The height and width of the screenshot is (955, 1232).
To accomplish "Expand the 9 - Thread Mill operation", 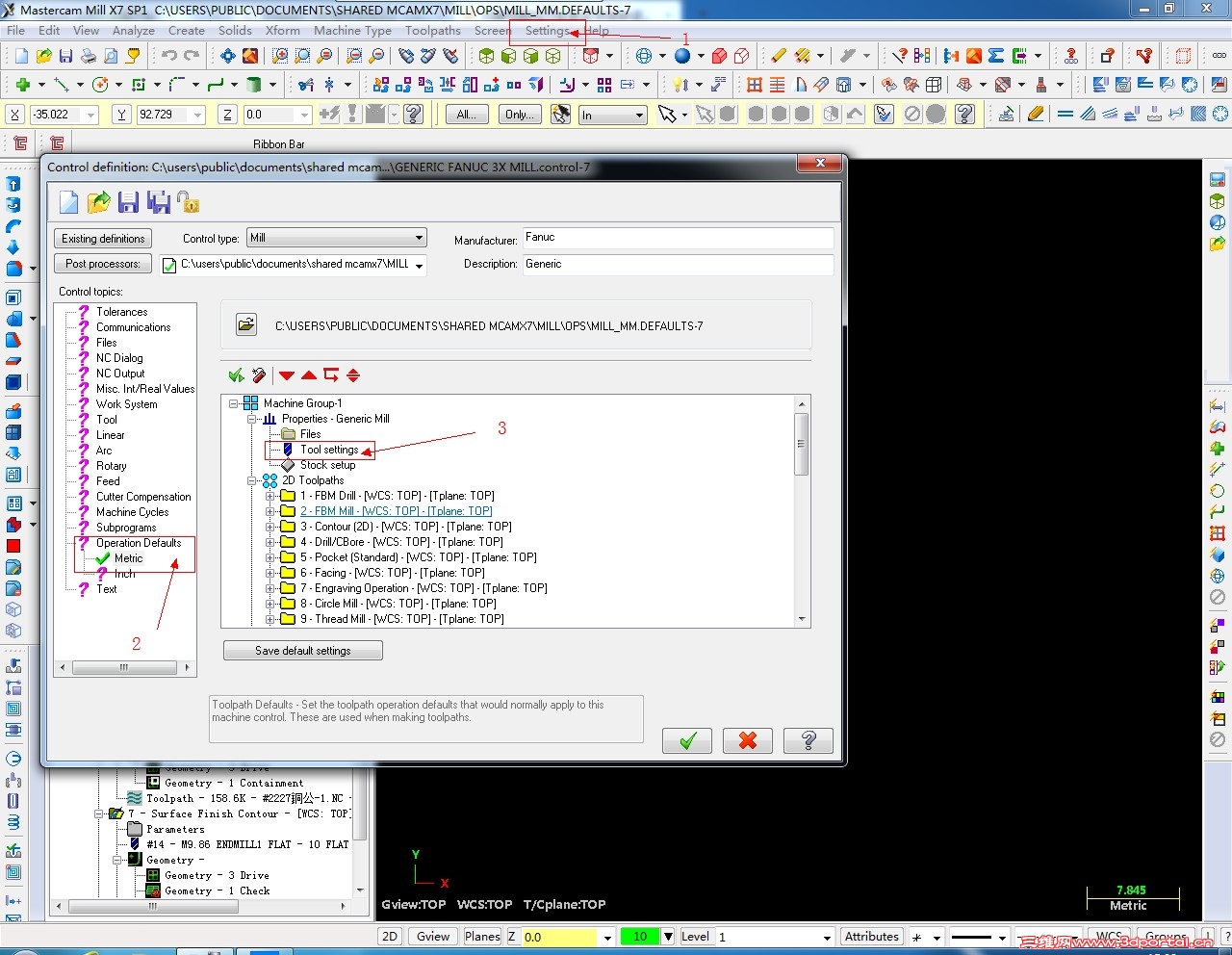I will point(270,619).
